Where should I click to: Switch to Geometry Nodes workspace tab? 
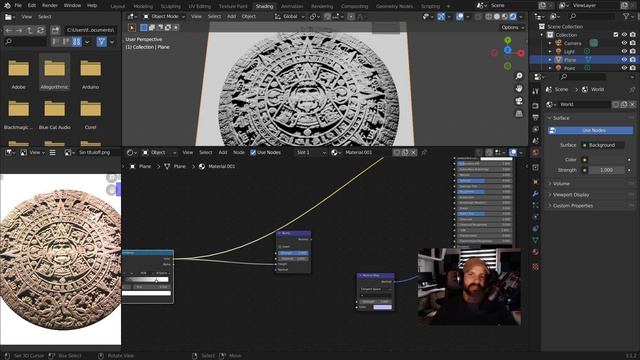click(x=394, y=6)
